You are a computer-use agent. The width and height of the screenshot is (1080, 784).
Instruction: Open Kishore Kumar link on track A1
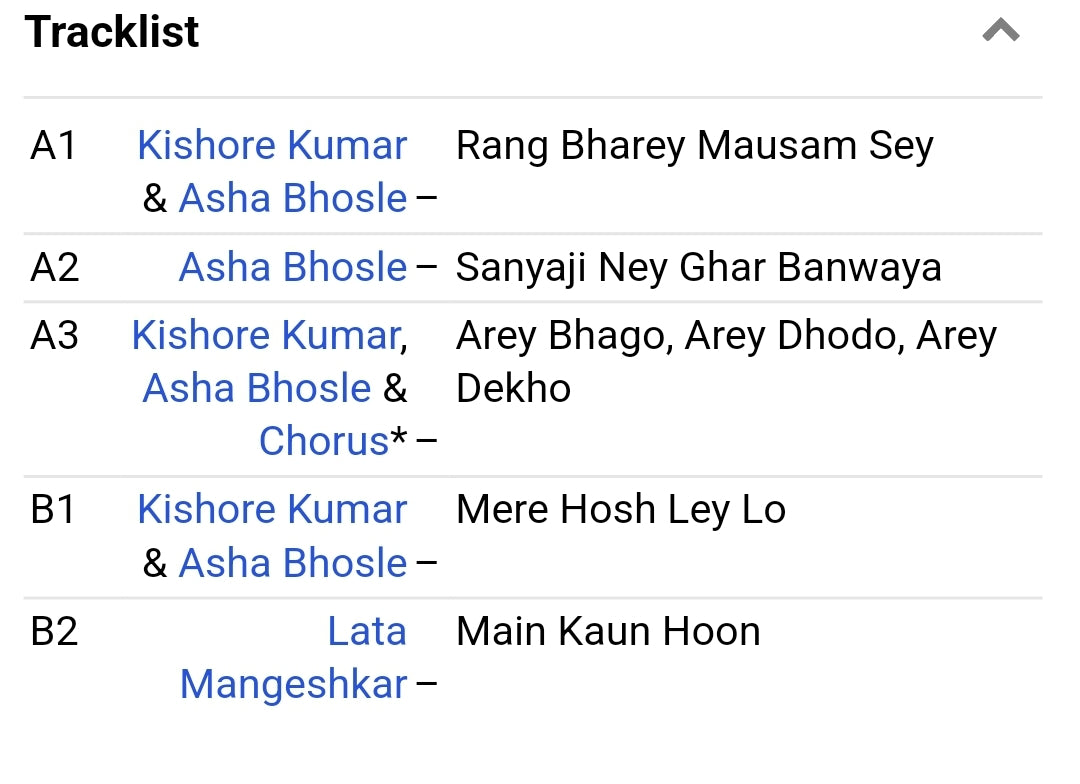[x=272, y=146]
